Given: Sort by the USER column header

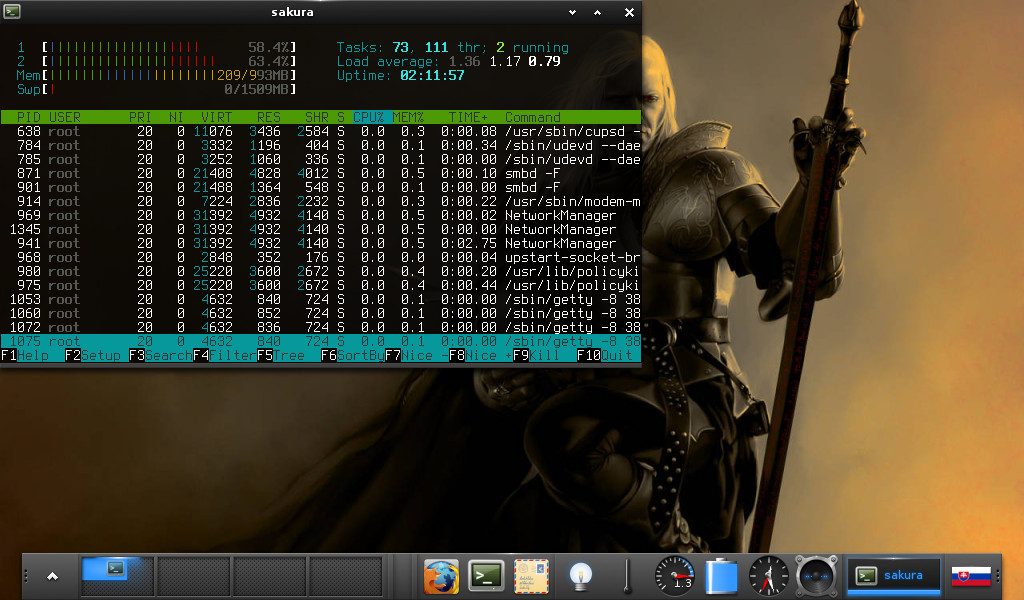Looking at the screenshot, I should pyautogui.click(x=65, y=118).
